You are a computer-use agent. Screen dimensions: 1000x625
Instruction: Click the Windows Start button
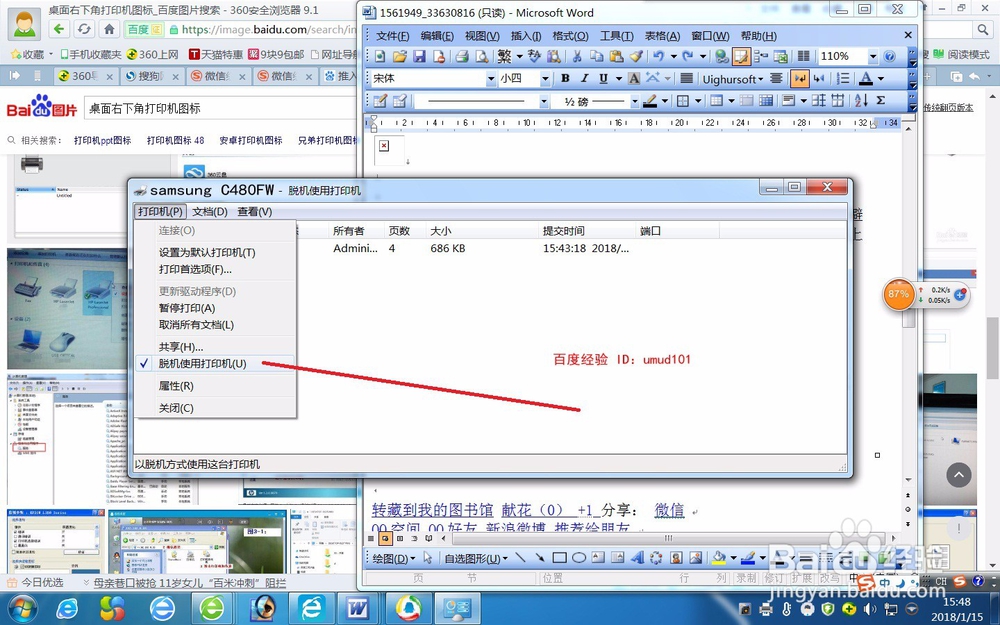pyautogui.click(x=23, y=608)
